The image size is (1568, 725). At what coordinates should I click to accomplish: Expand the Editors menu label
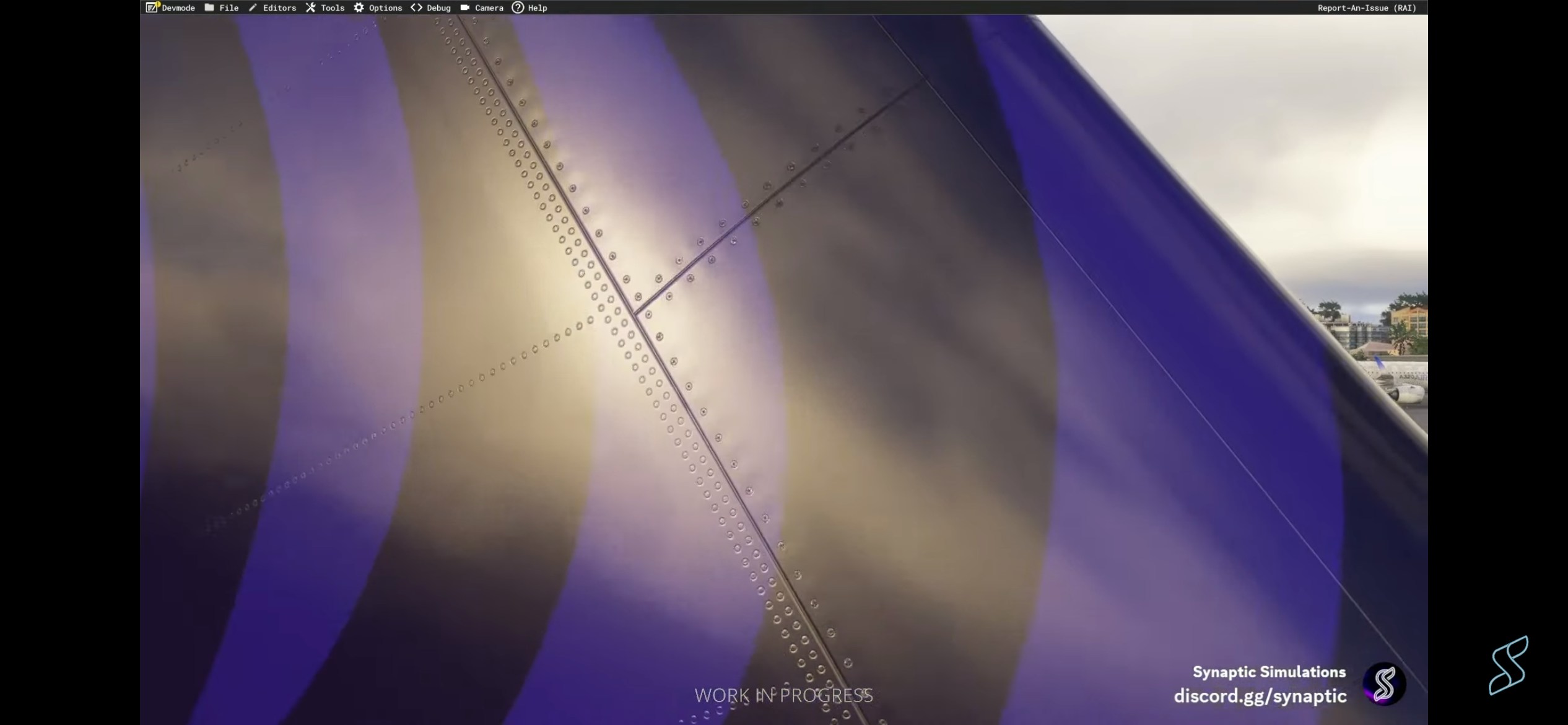coord(279,8)
